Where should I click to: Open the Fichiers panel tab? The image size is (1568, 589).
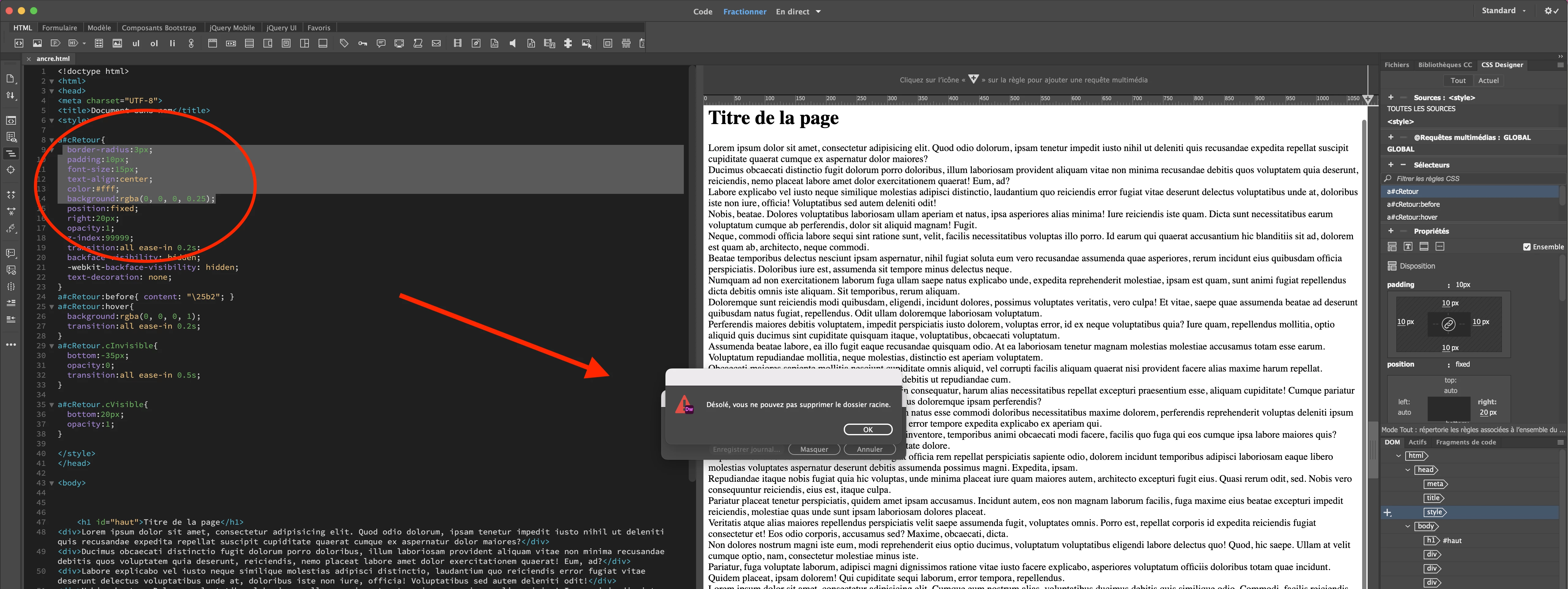point(1396,65)
